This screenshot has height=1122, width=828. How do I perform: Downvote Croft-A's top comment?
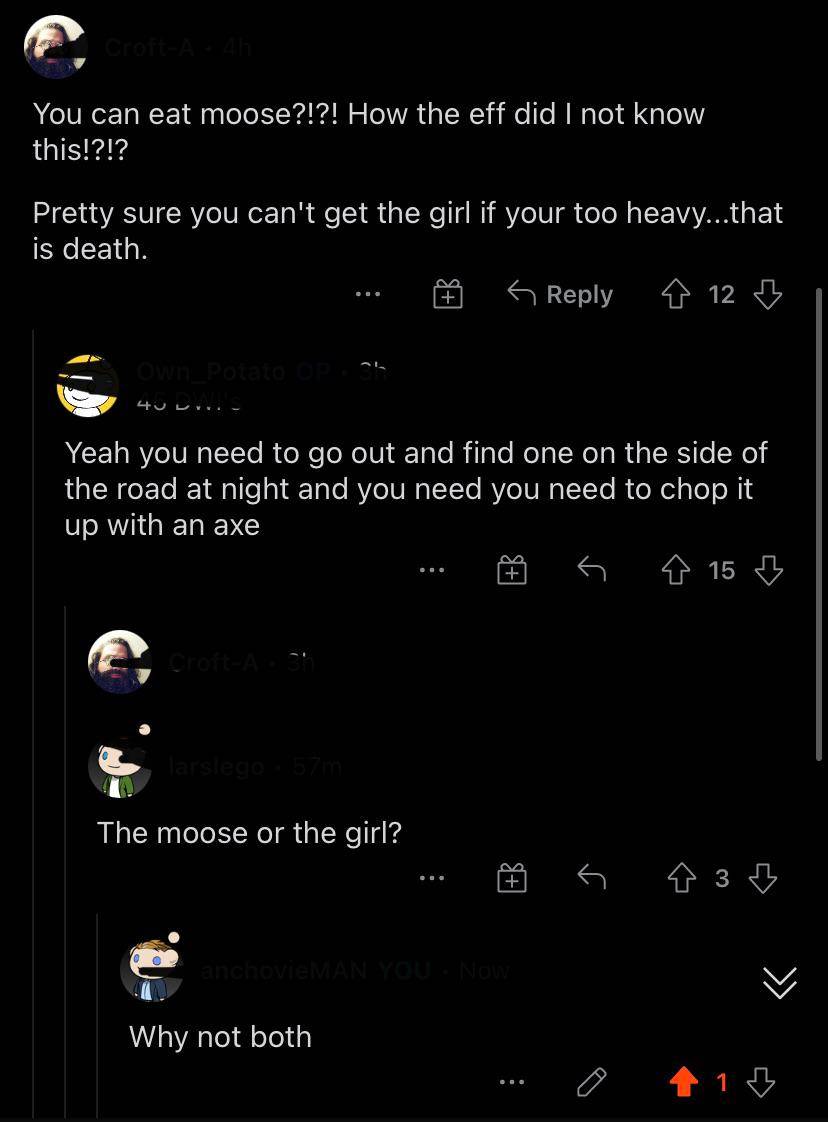pos(768,294)
